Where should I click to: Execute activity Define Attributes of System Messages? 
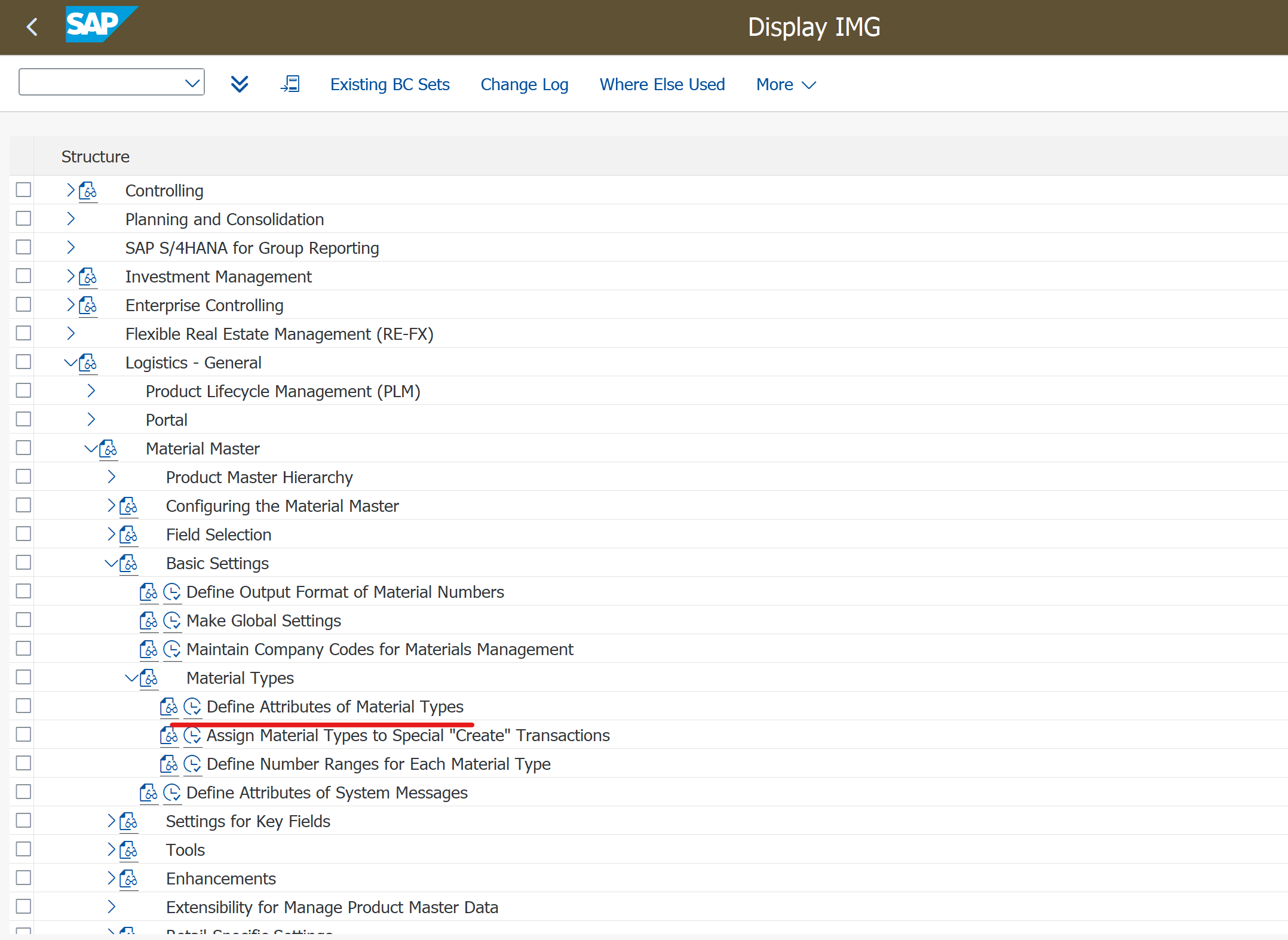[x=172, y=793]
